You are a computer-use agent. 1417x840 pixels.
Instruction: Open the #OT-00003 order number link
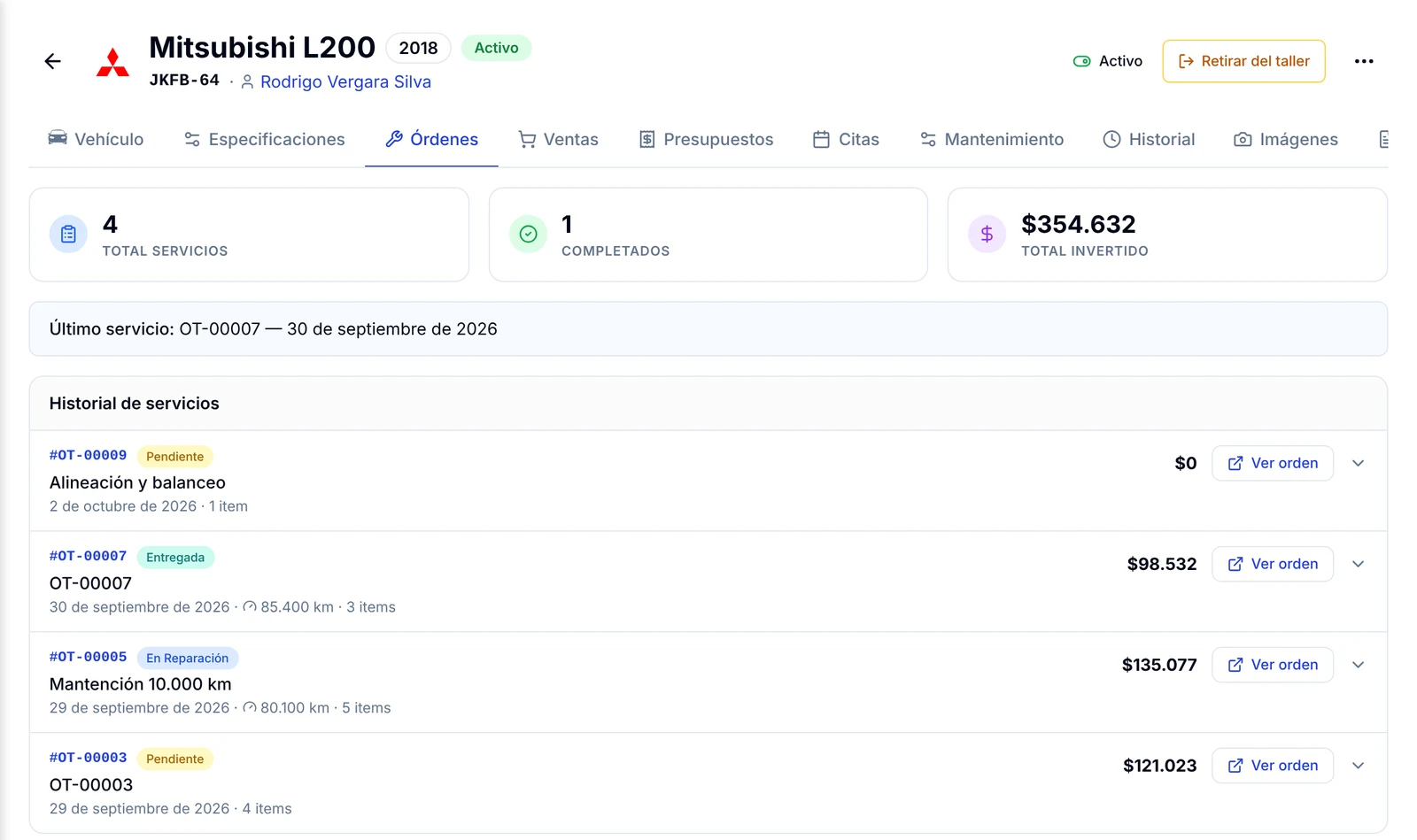click(x=88, y=759)
